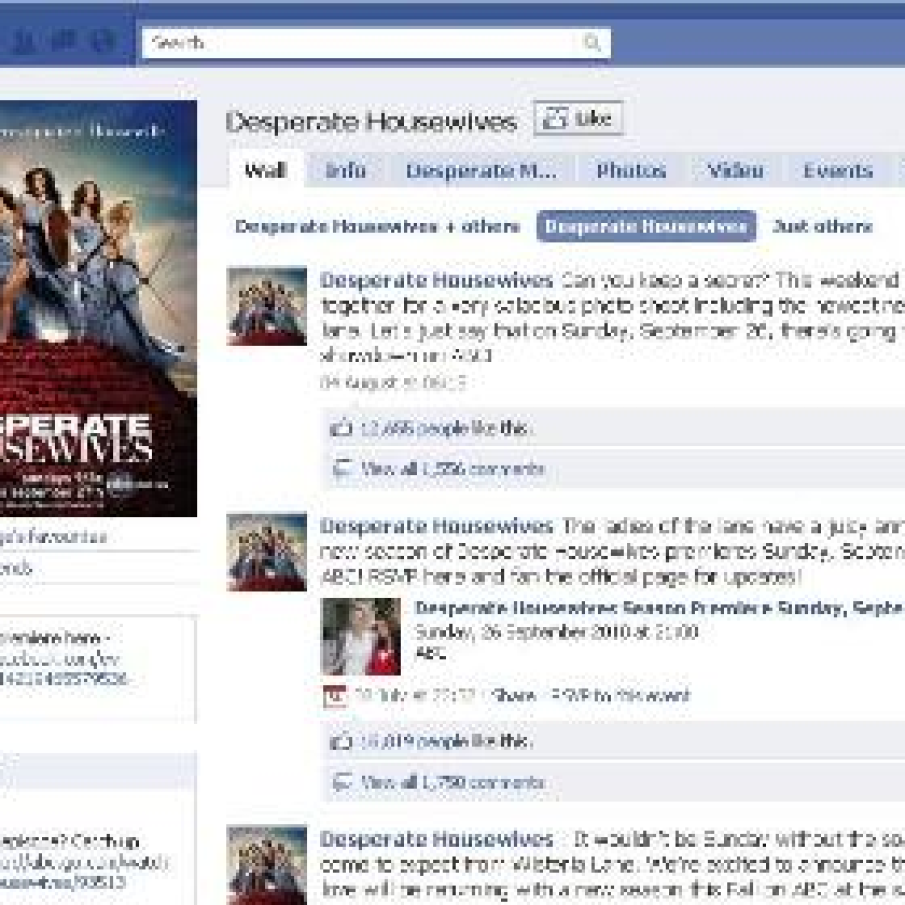Switch to the Events tab
This screenshot has height=905, width=905.
pos(838,171)
